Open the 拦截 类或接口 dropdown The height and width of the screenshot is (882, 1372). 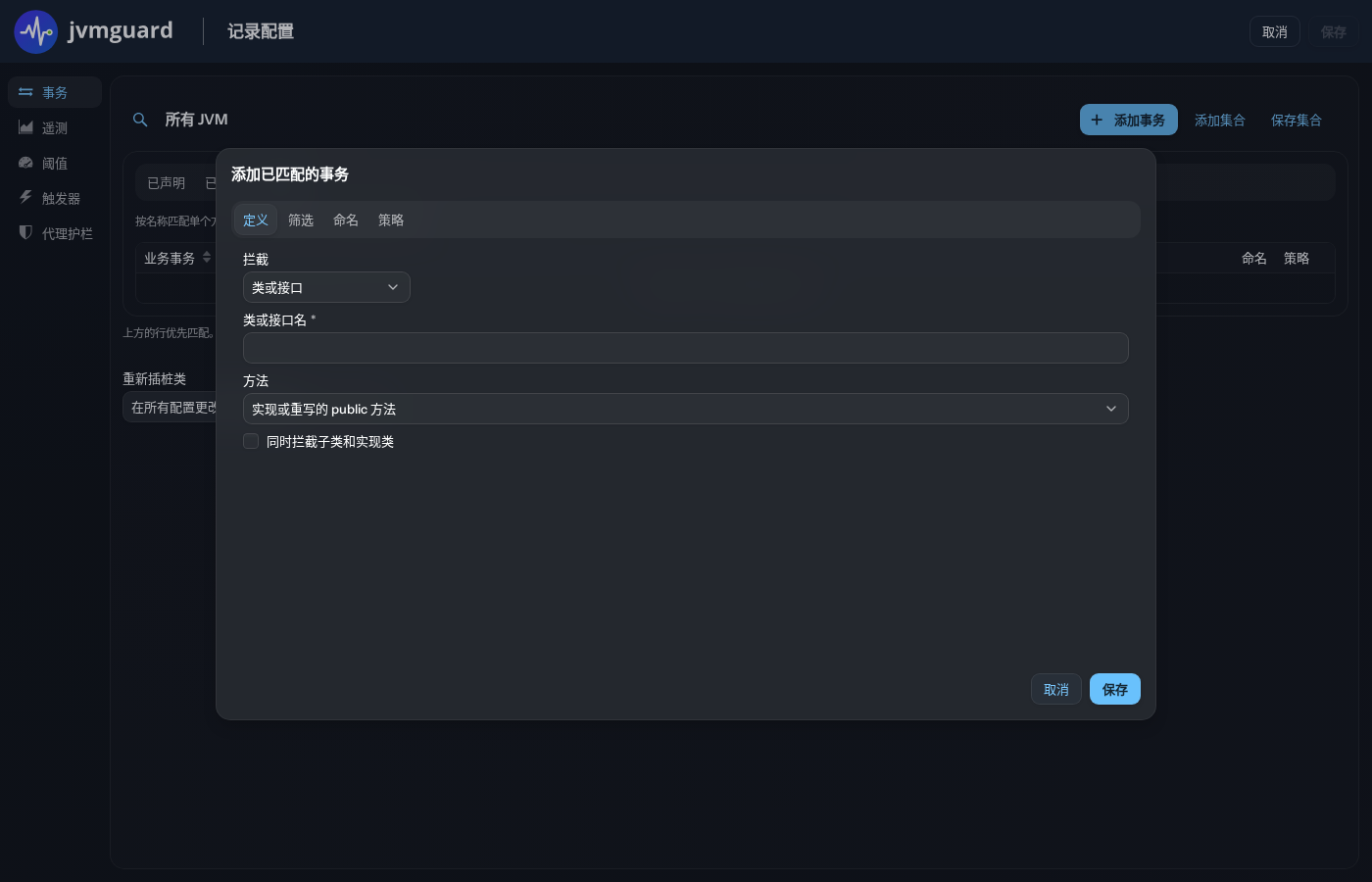pyautogui.click(x=326, y=287)
